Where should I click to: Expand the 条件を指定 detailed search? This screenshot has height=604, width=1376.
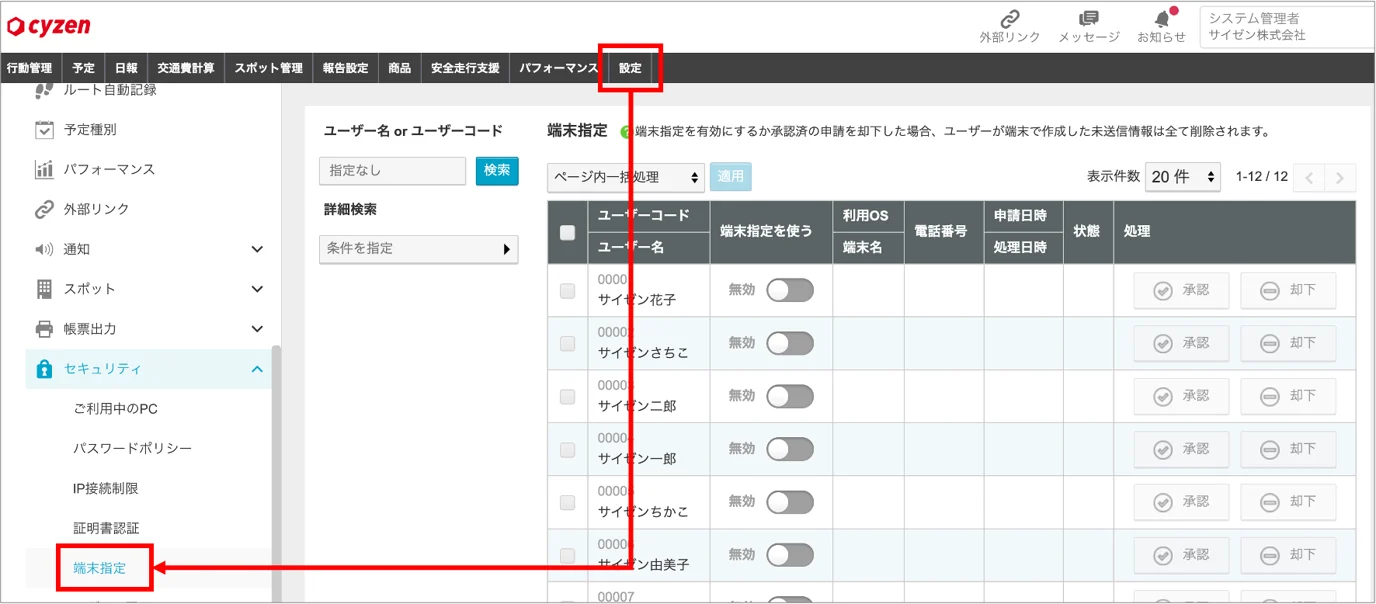(419, 249)
